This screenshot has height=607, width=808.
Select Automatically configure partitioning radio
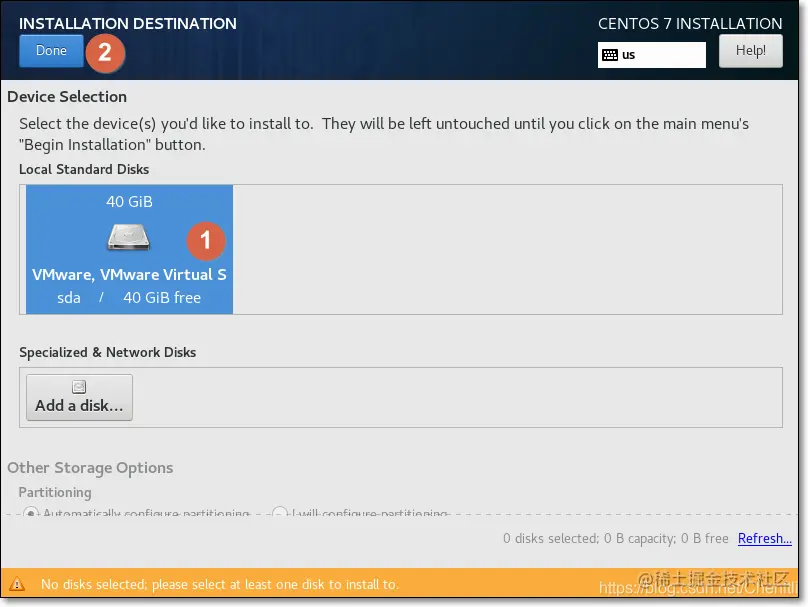(31, 513)
